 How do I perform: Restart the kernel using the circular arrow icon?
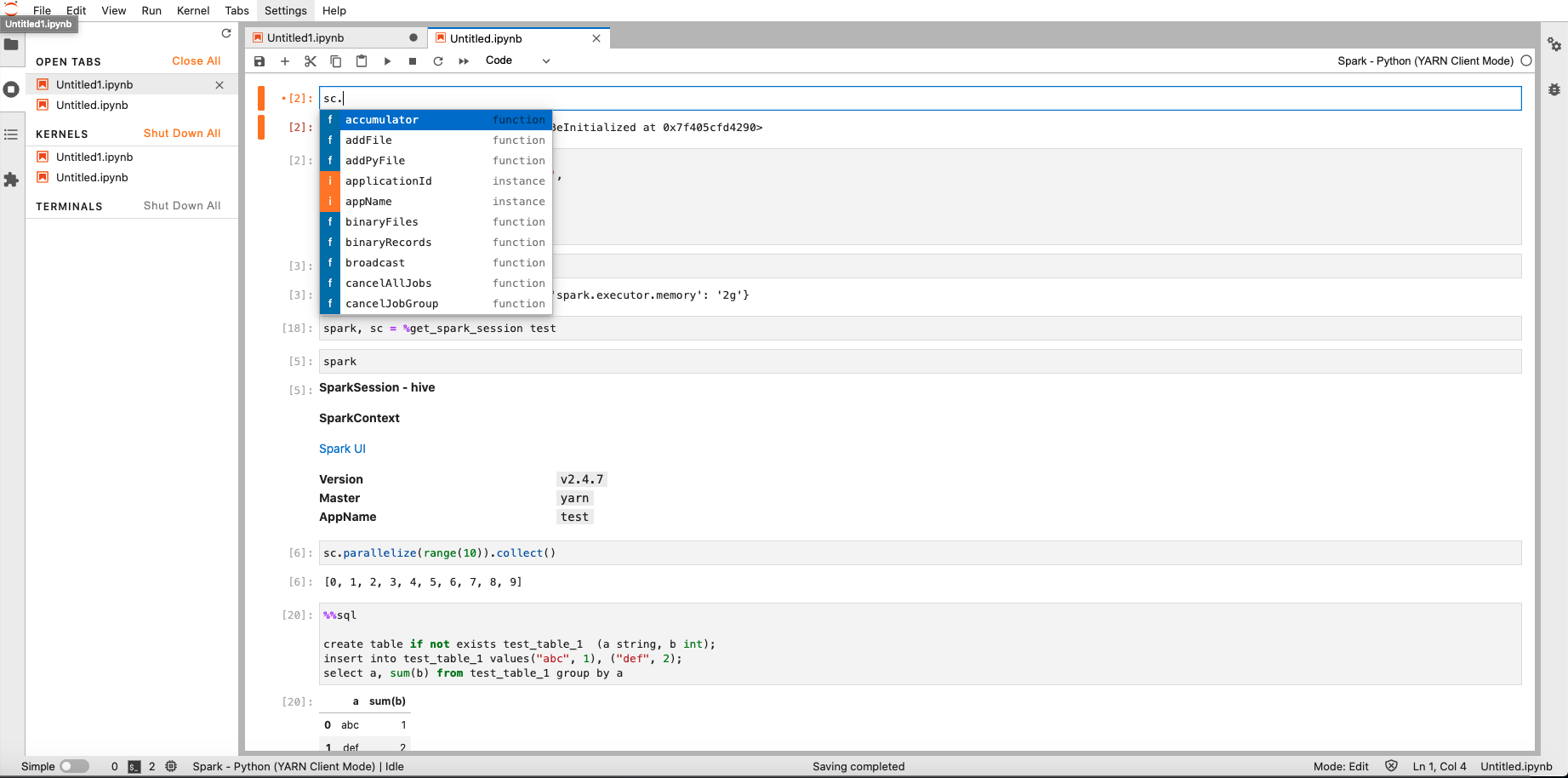point(438,60)
